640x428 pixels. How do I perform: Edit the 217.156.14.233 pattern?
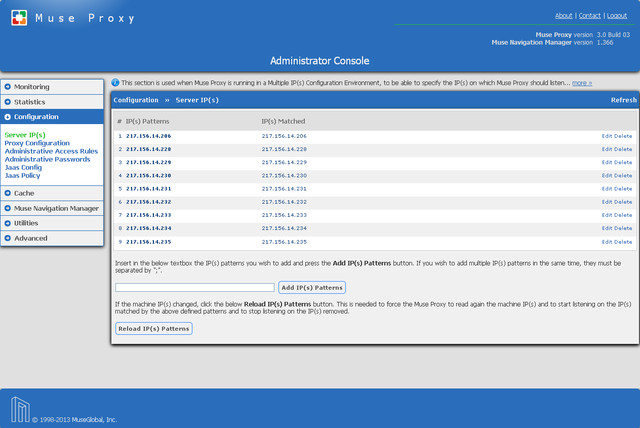607,215
